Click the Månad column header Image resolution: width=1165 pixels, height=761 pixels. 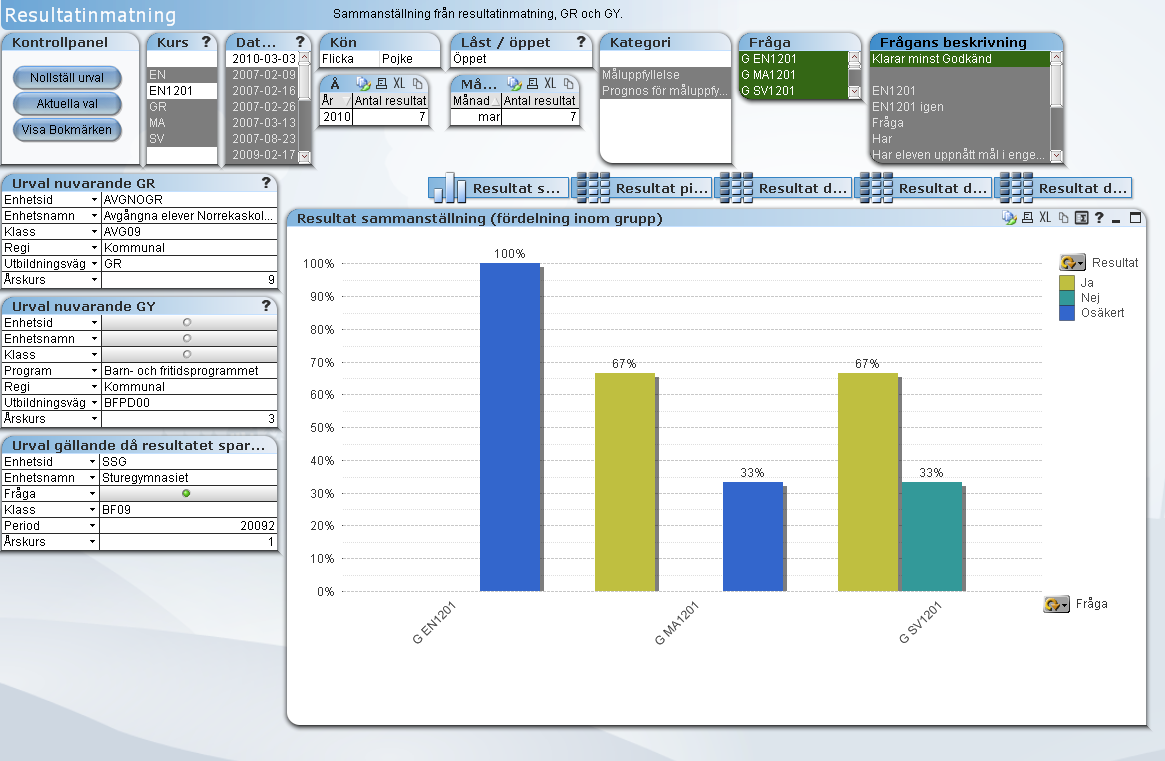[x=476, y=100]
